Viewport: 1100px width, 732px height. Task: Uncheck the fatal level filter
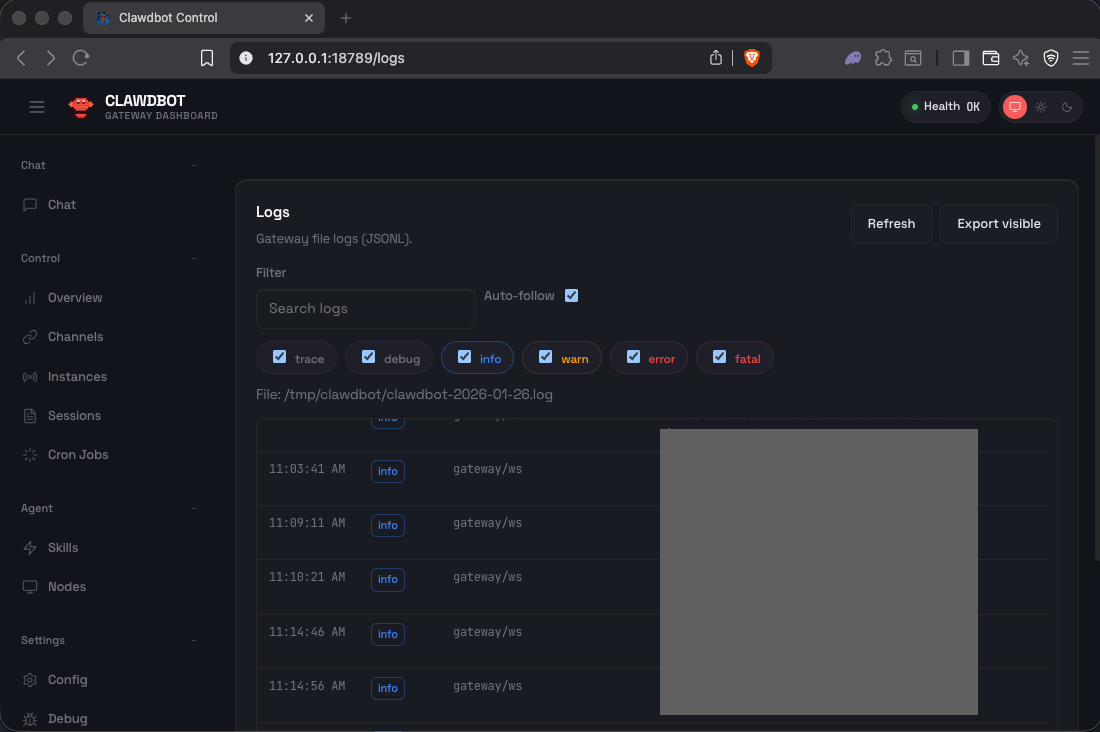(x=719, y=357)
